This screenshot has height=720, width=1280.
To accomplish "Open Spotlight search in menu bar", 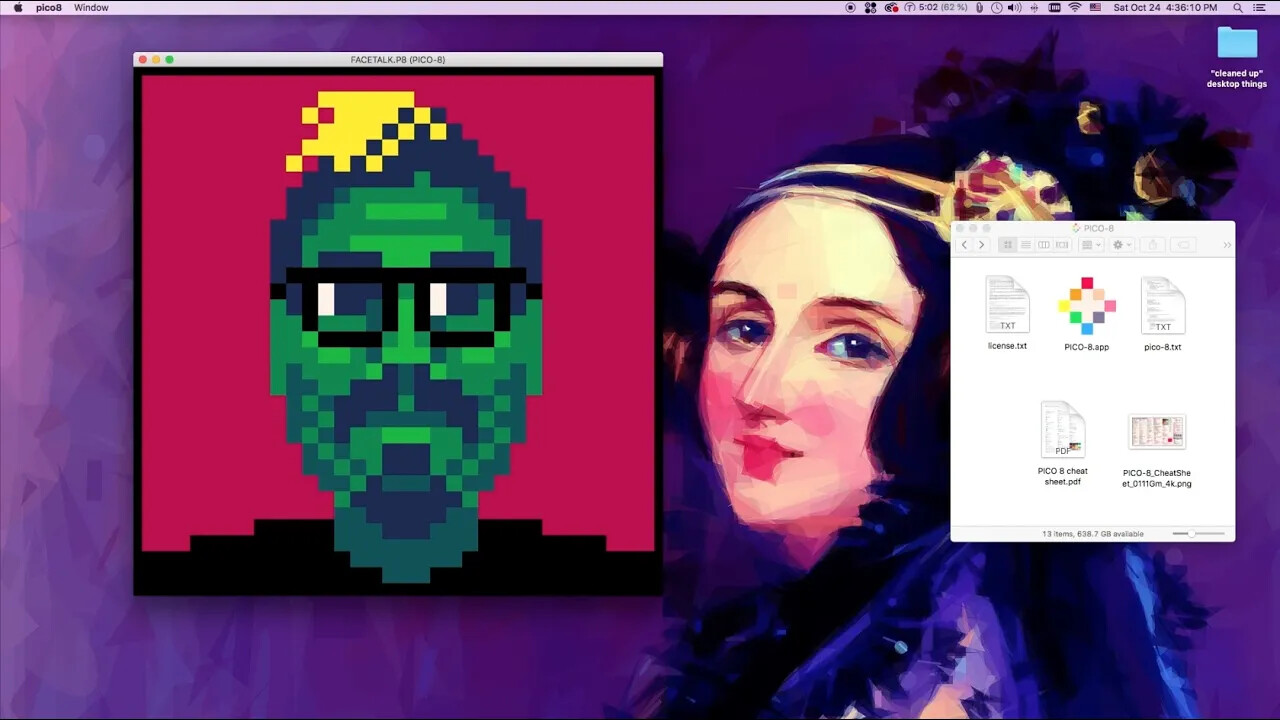I will pyautogui.click(x=1239, y=7).
